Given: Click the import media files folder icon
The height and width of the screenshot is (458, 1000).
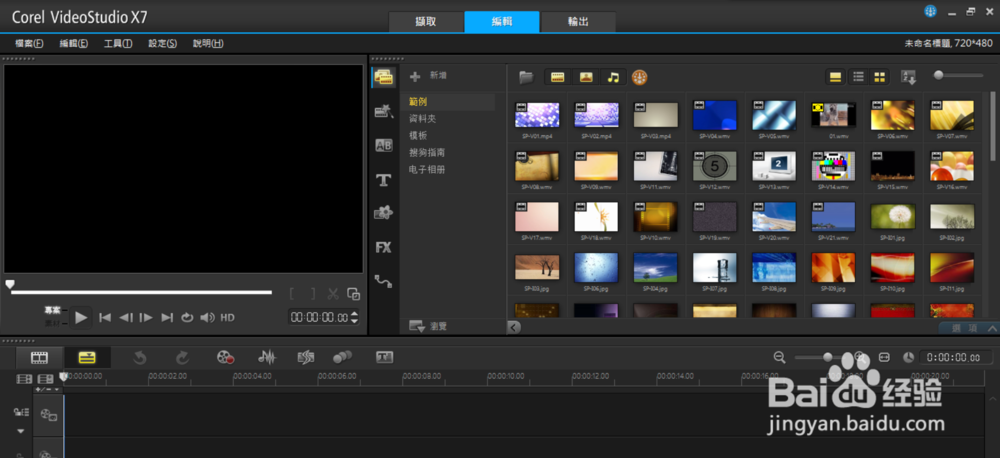Looking at the screenshot, I should [526, 77].
